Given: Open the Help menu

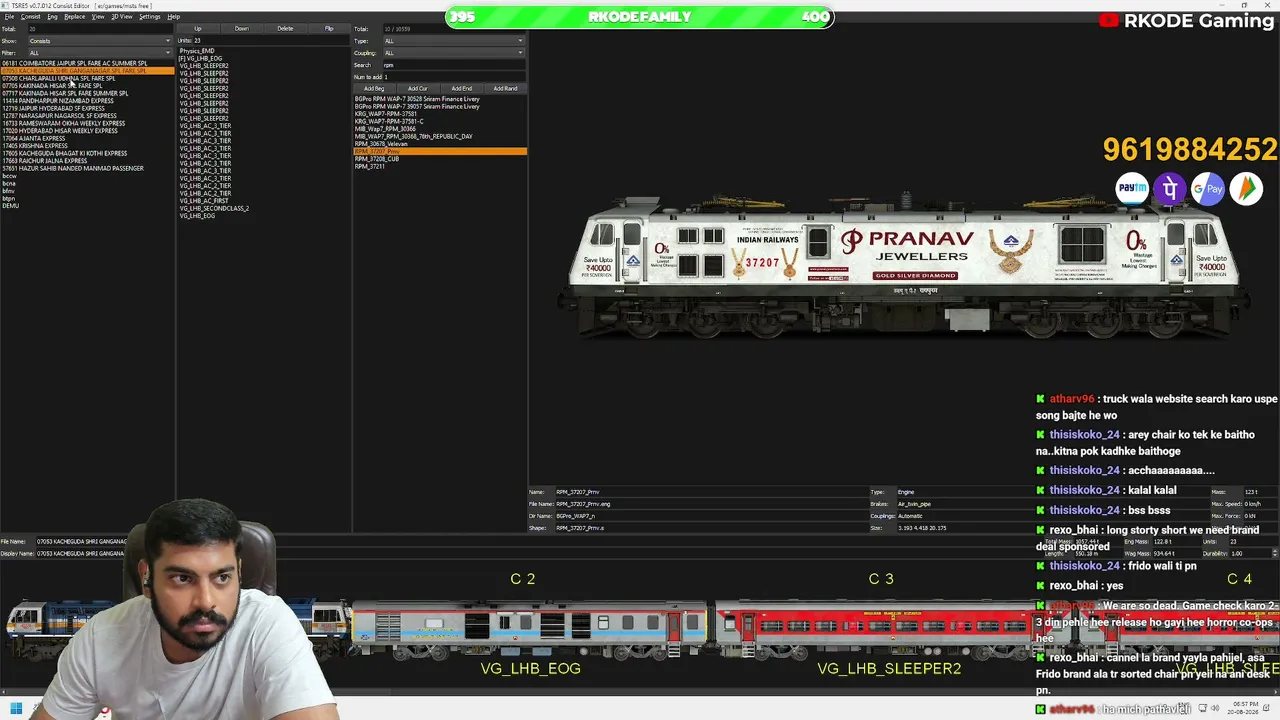Looking at the screenshot, I should pyautogui.click(x=174, y=17).
